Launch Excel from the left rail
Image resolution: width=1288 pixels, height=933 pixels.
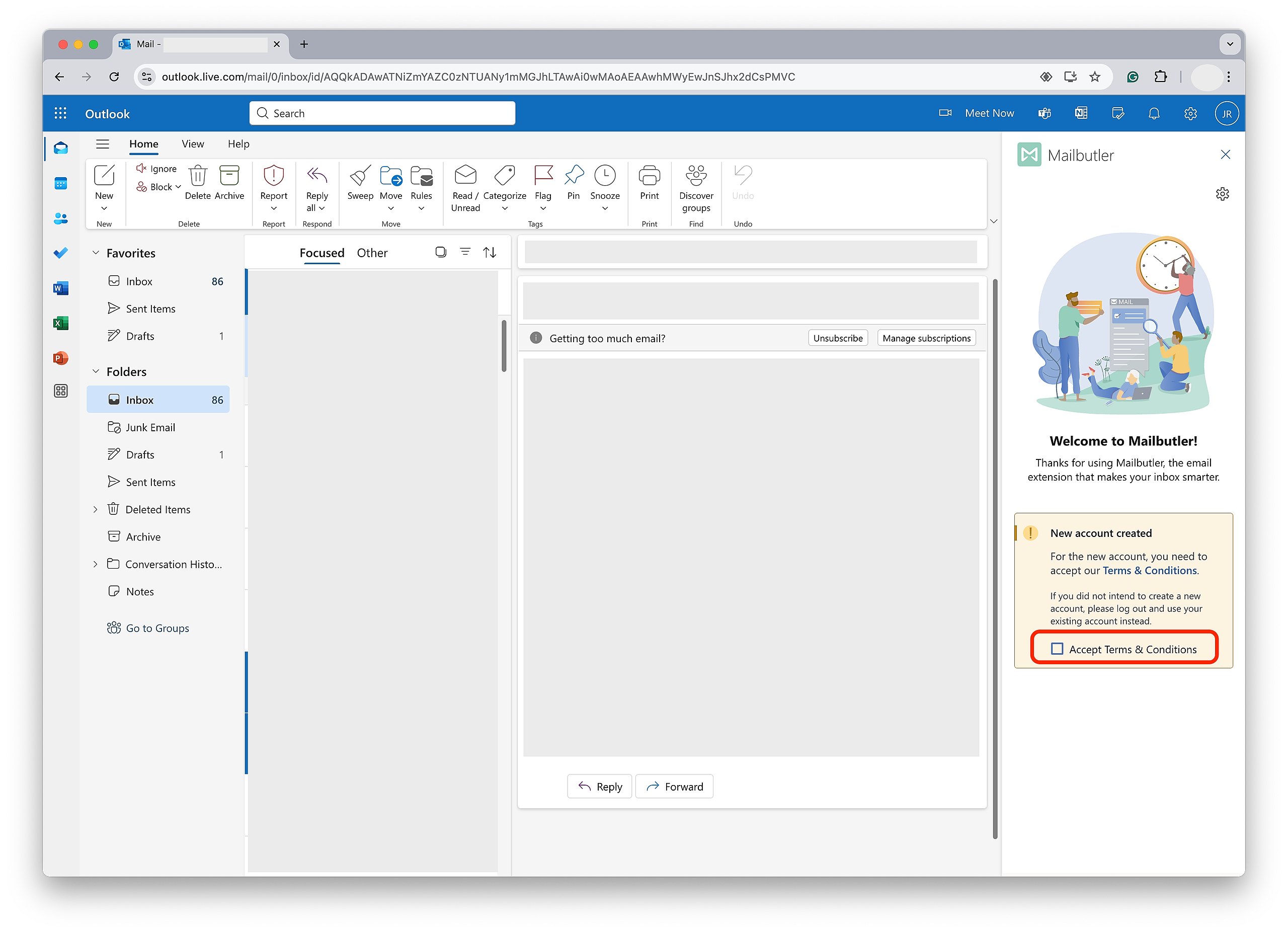[x=61, y=323]
